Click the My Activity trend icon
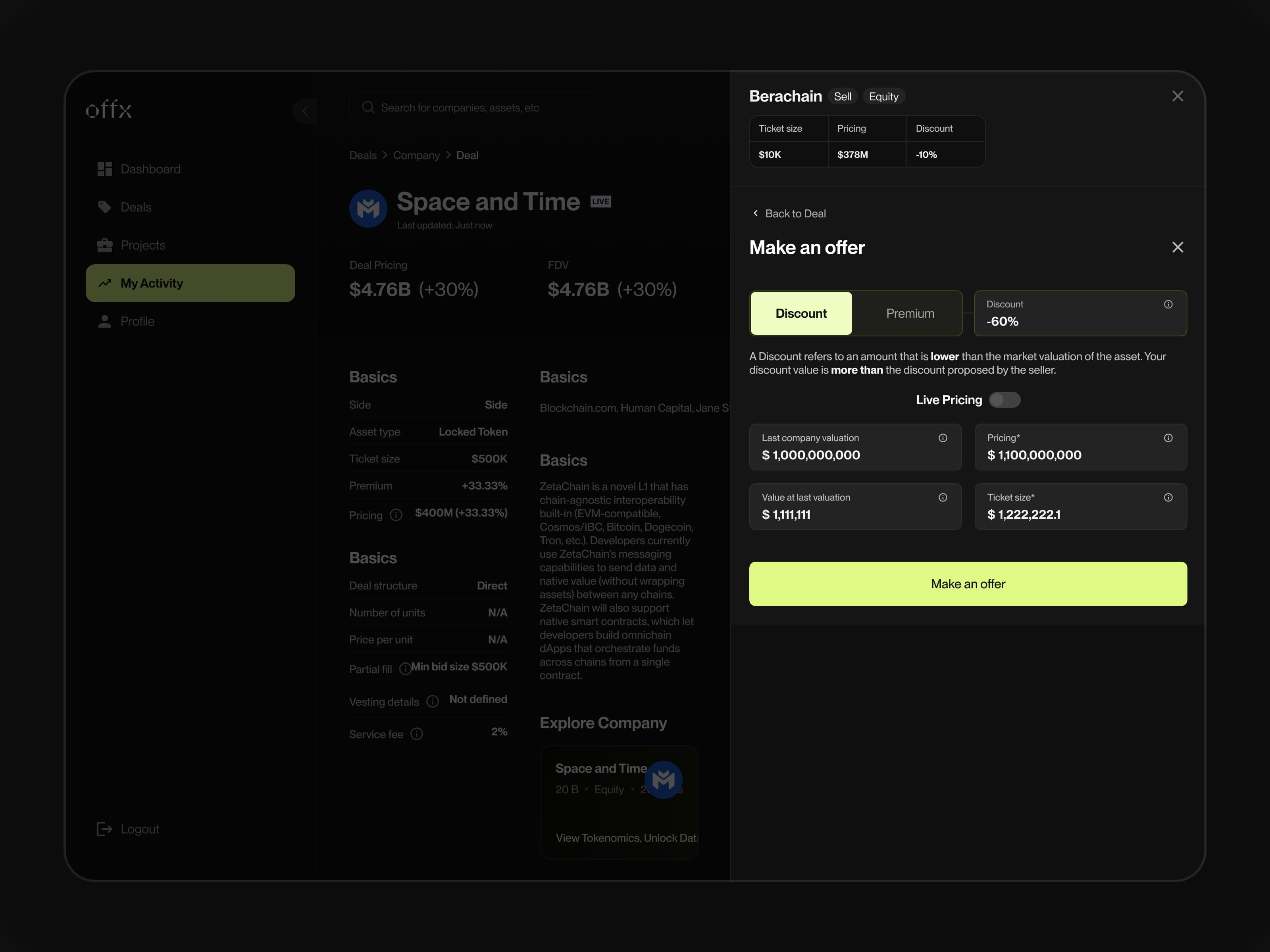1270x952 pixels. tap(104, 283)
